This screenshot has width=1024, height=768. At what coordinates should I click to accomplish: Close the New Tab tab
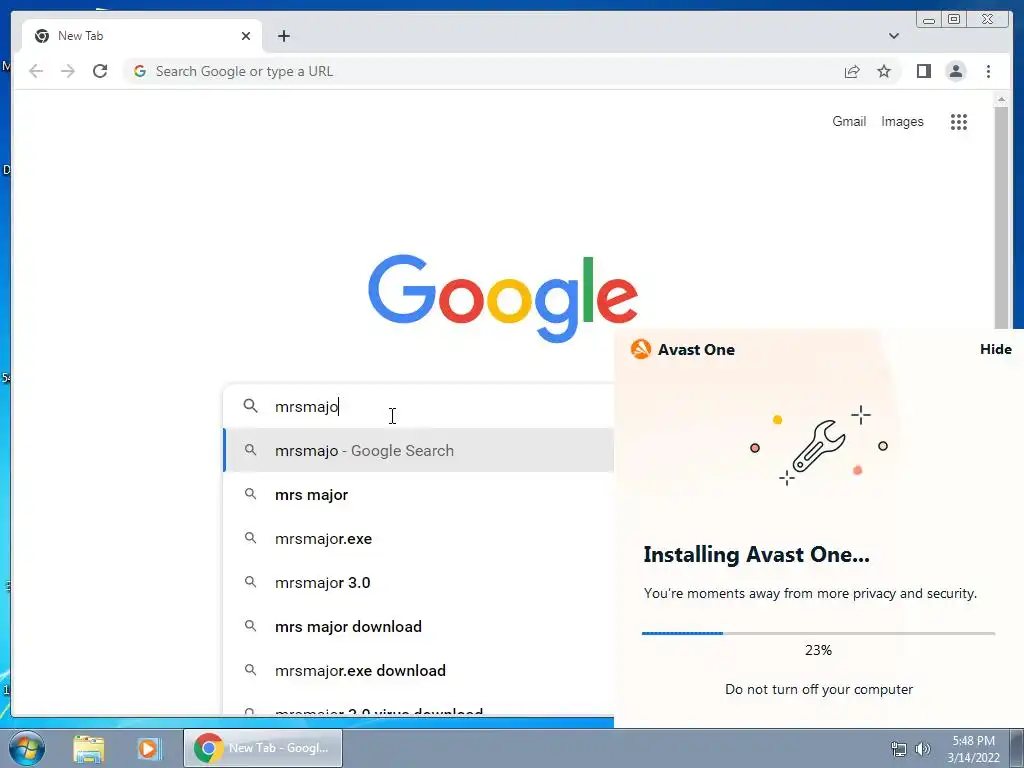pyautogui.click(x=246, y=36)
